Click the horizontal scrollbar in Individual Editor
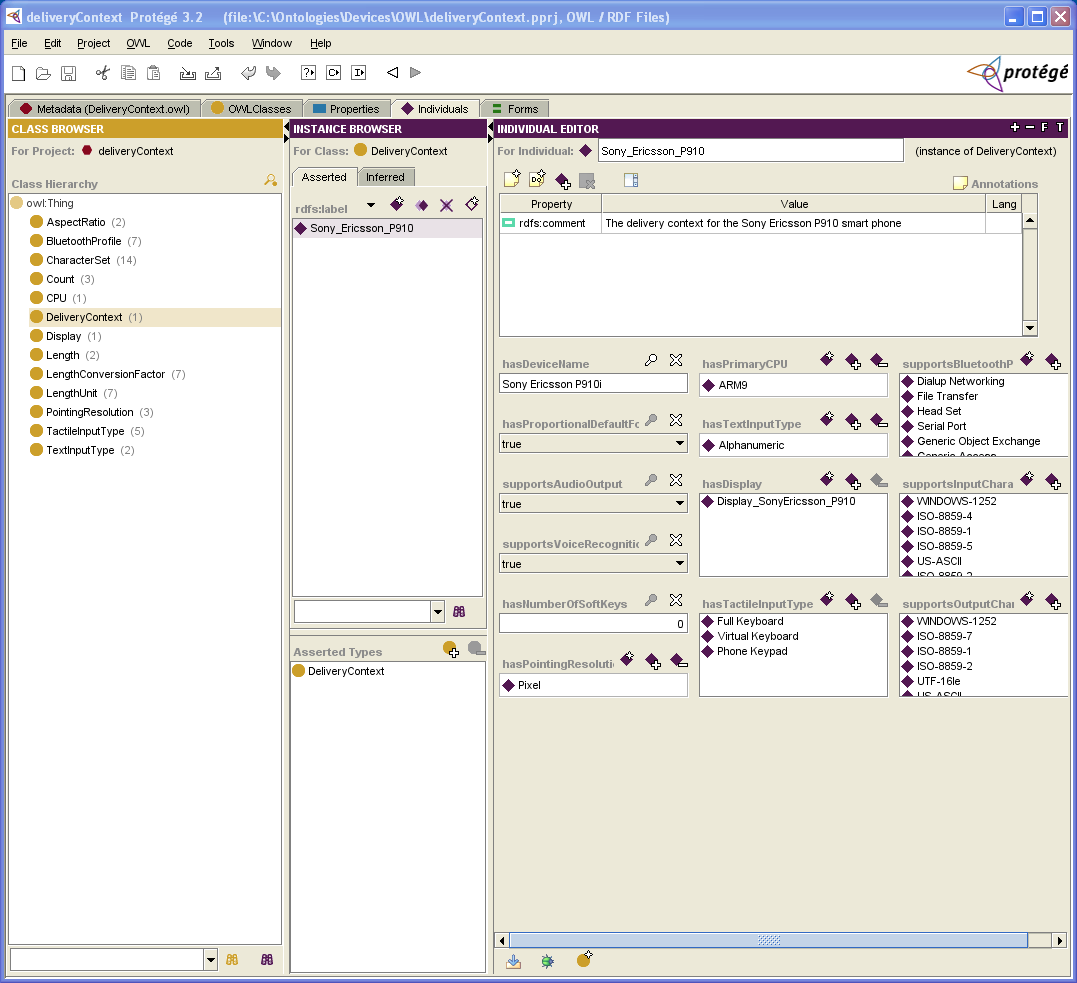 click(768, 940)
